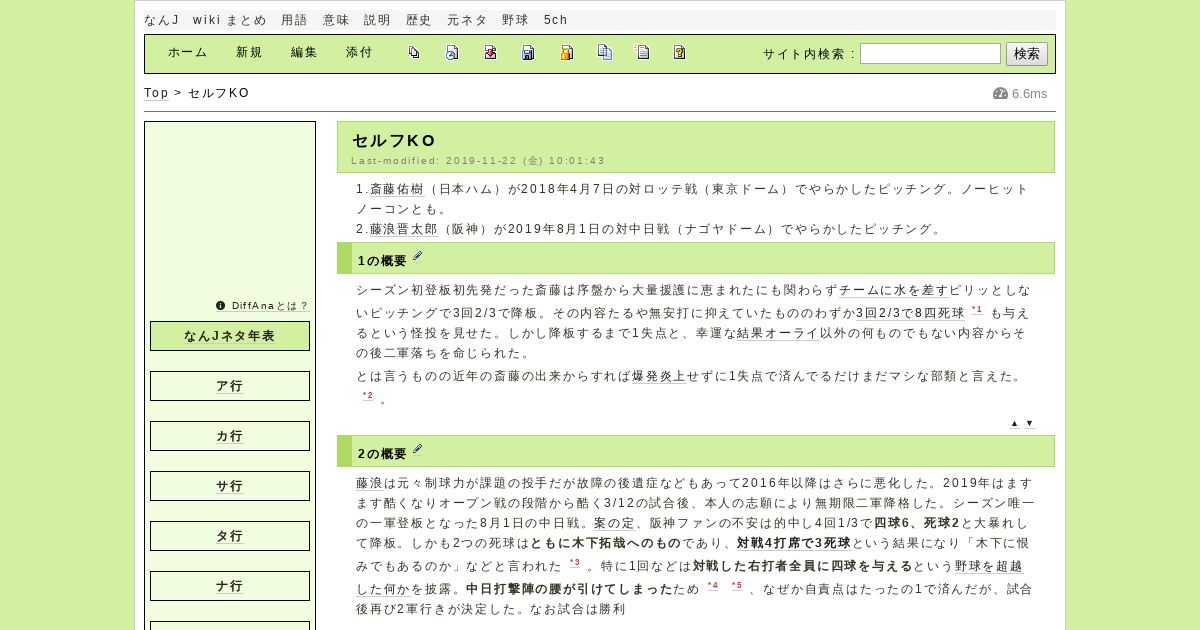
Task: Click the diff pages icon in toolbar
Action: 414,53
